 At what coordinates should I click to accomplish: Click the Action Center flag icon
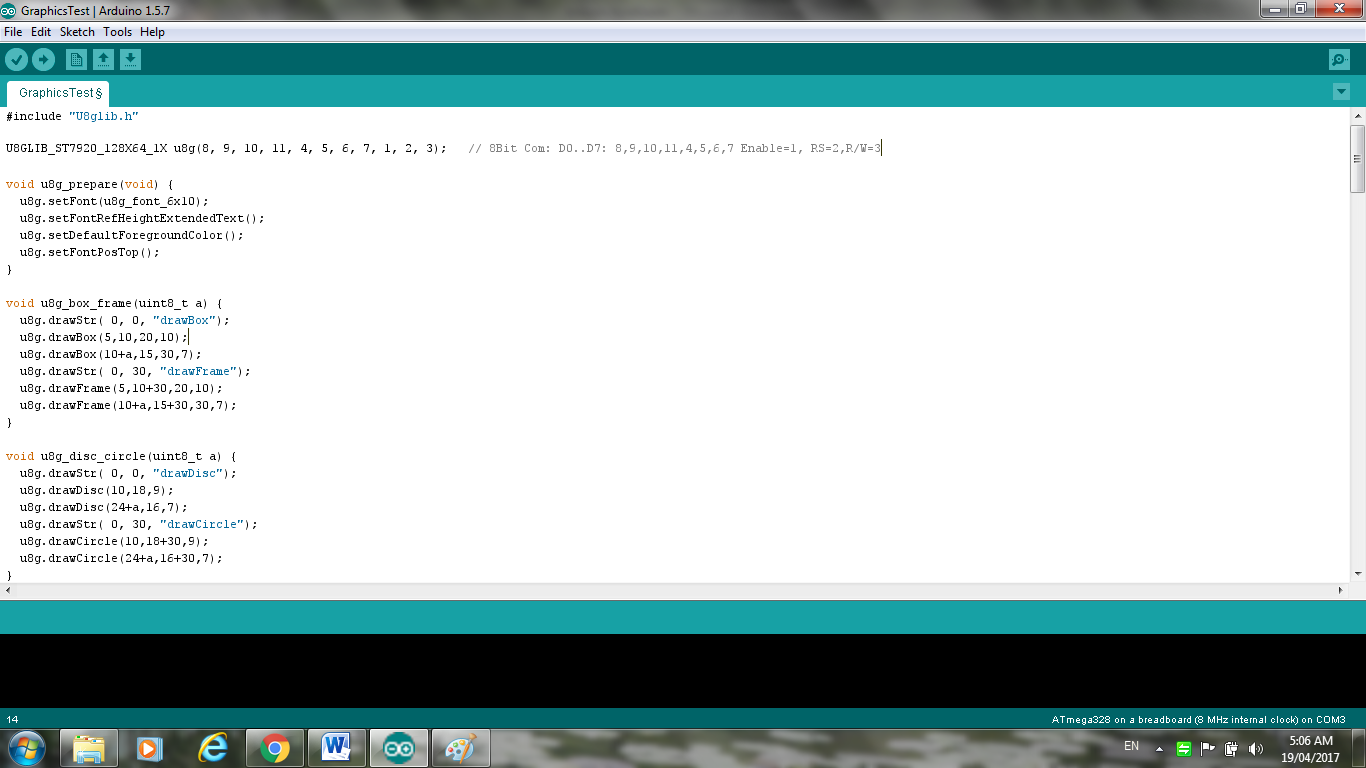pyautogui.click(x=1208, y=748)
